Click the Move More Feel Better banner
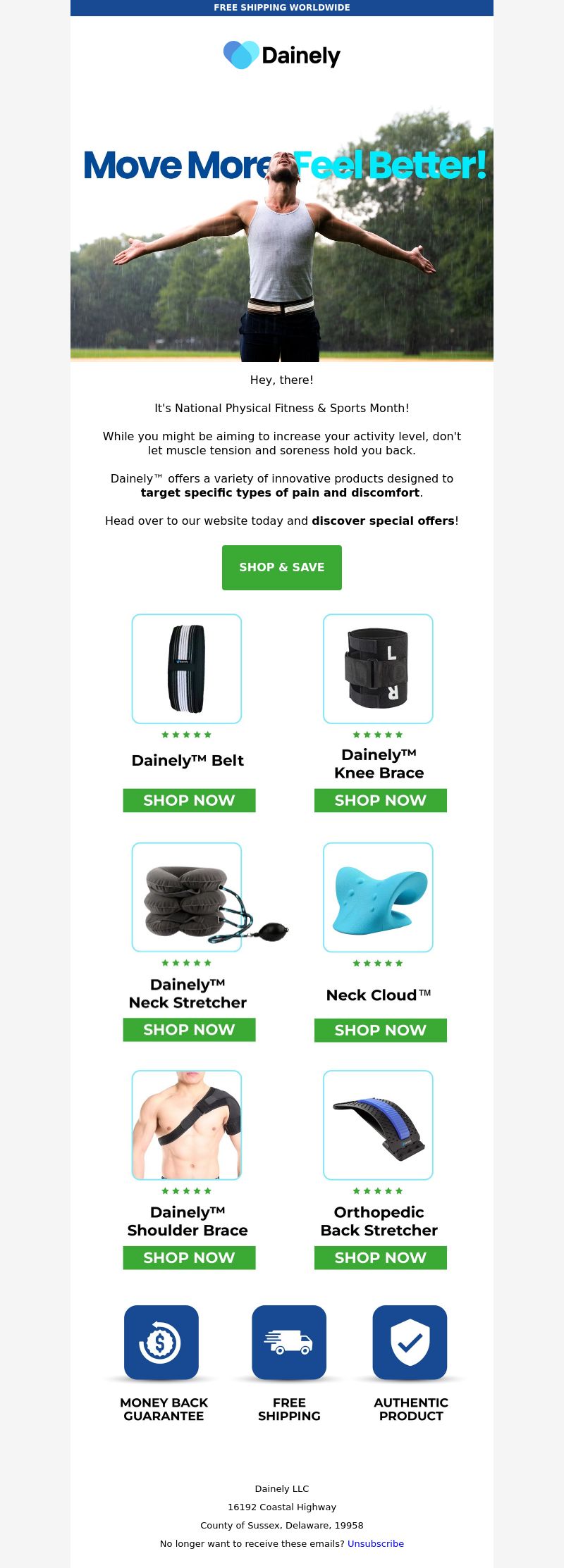This screenshot has height=1568, width=564. [282, 232]
